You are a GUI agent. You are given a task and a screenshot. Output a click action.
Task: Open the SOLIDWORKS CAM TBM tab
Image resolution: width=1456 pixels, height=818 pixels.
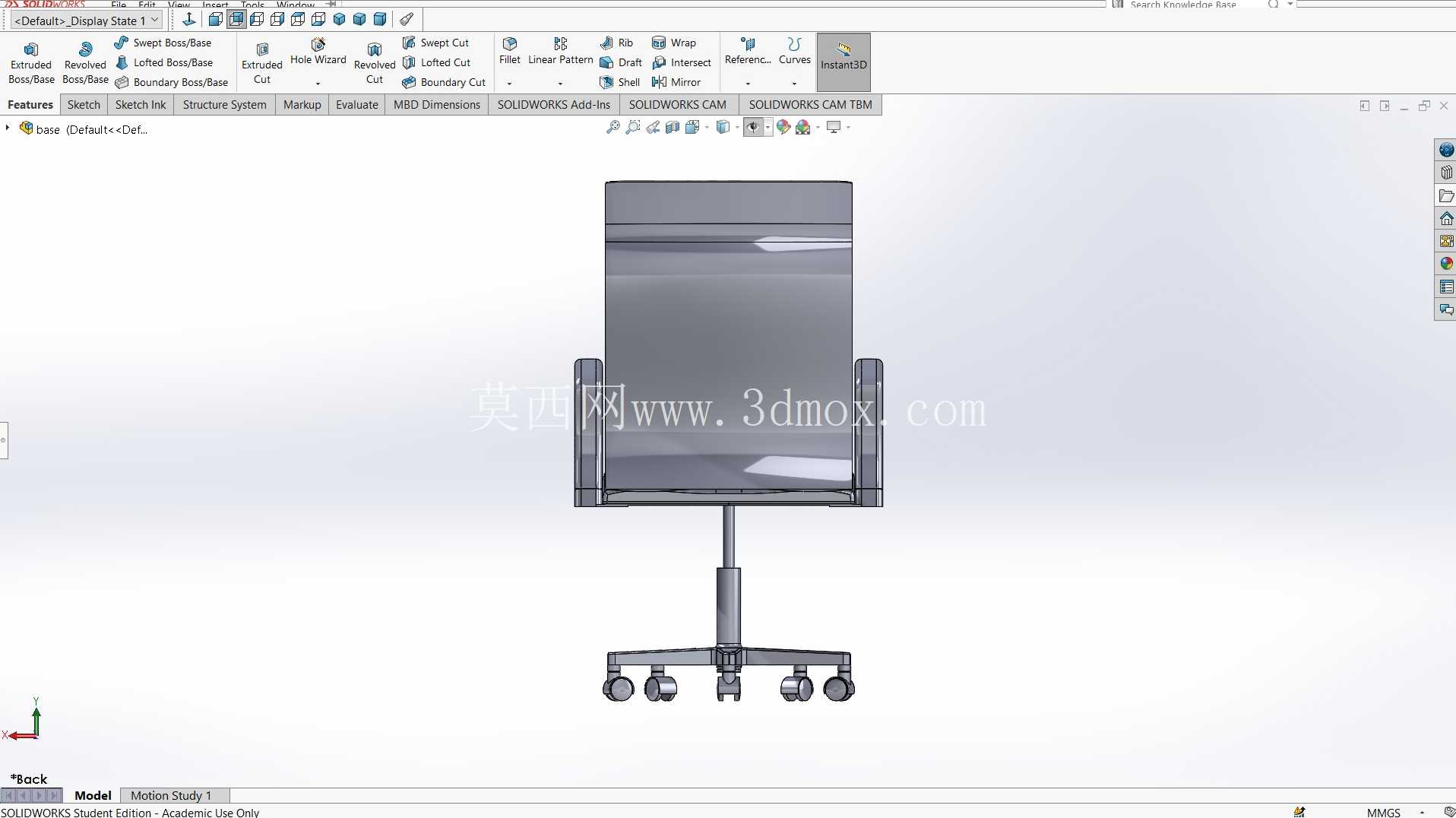810,105
